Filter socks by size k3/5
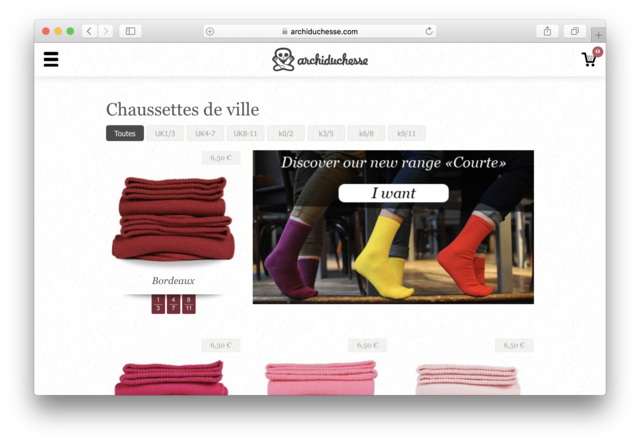The image size is (640, 444). (326, 133)
